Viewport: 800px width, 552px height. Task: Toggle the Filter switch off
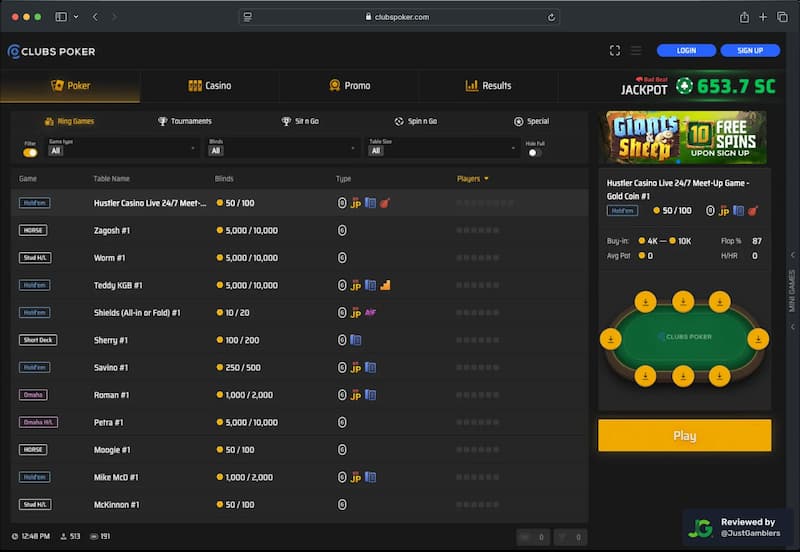[30, 153]
